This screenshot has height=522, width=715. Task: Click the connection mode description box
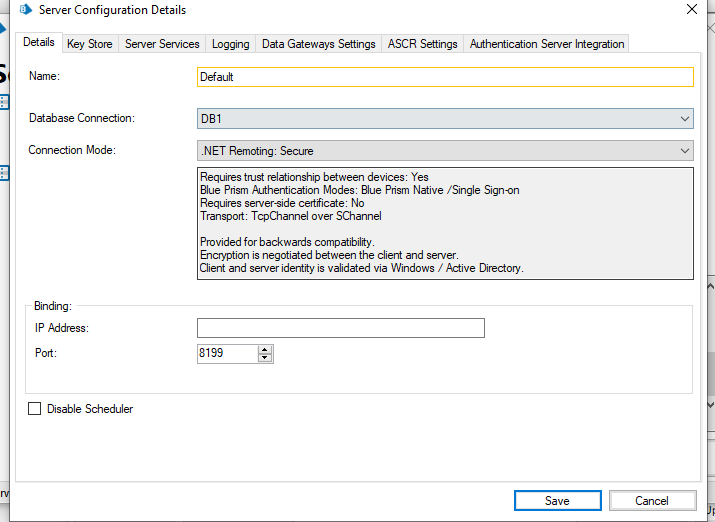pyautogui.click(x=445, y=223)
